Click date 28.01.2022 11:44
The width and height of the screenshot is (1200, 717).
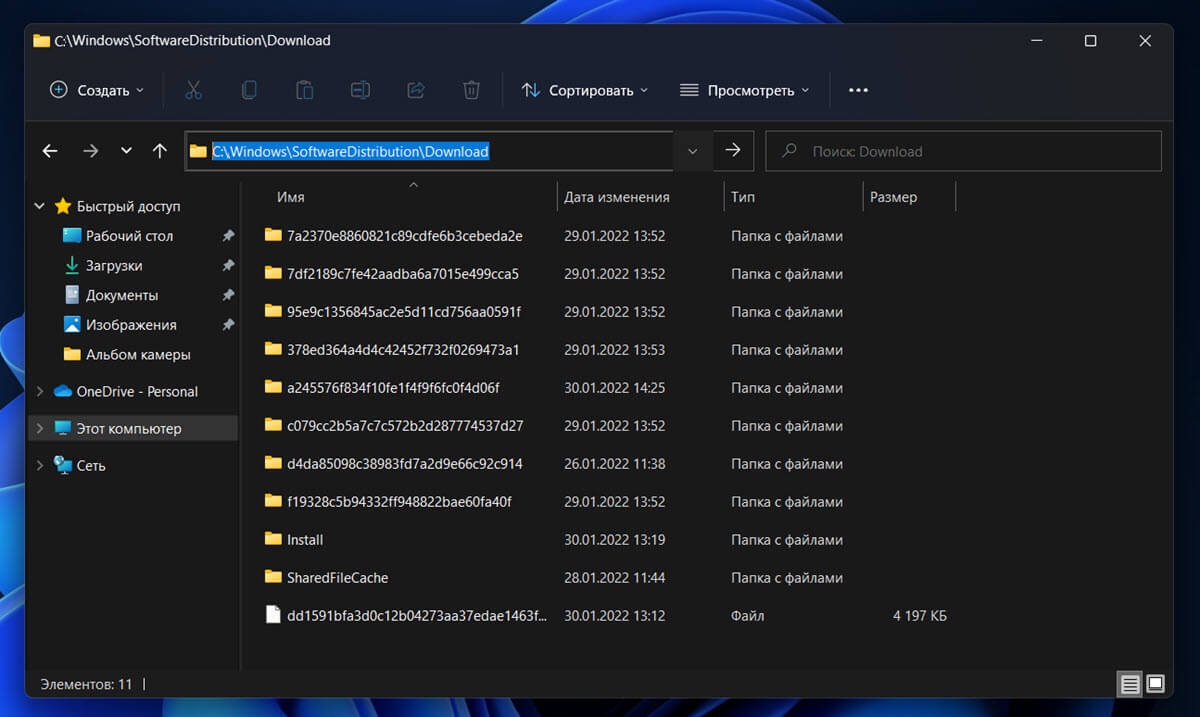tap(614, 577)
